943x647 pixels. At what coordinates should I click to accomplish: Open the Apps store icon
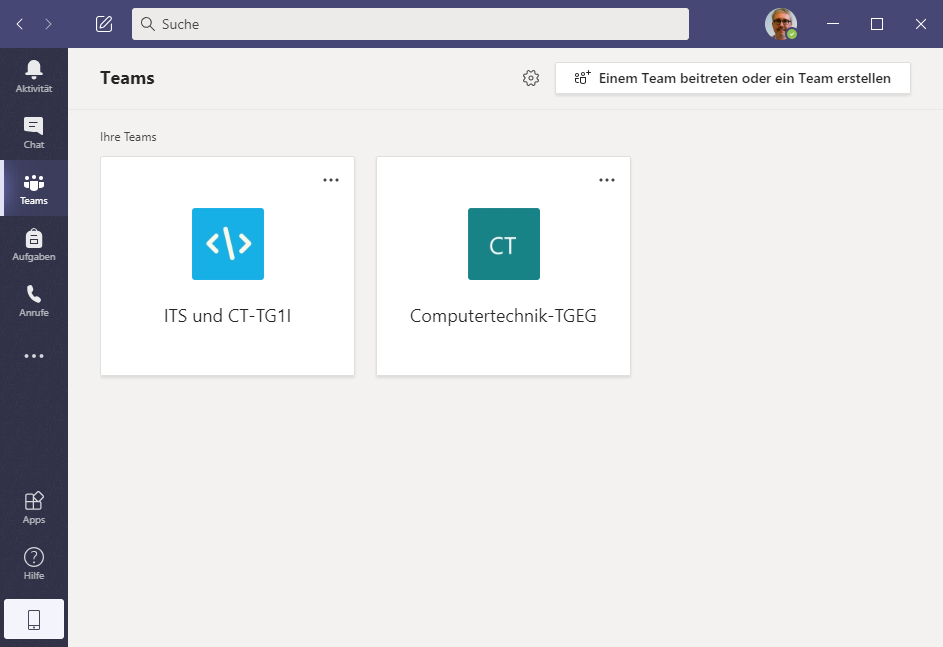pos(34,507)
